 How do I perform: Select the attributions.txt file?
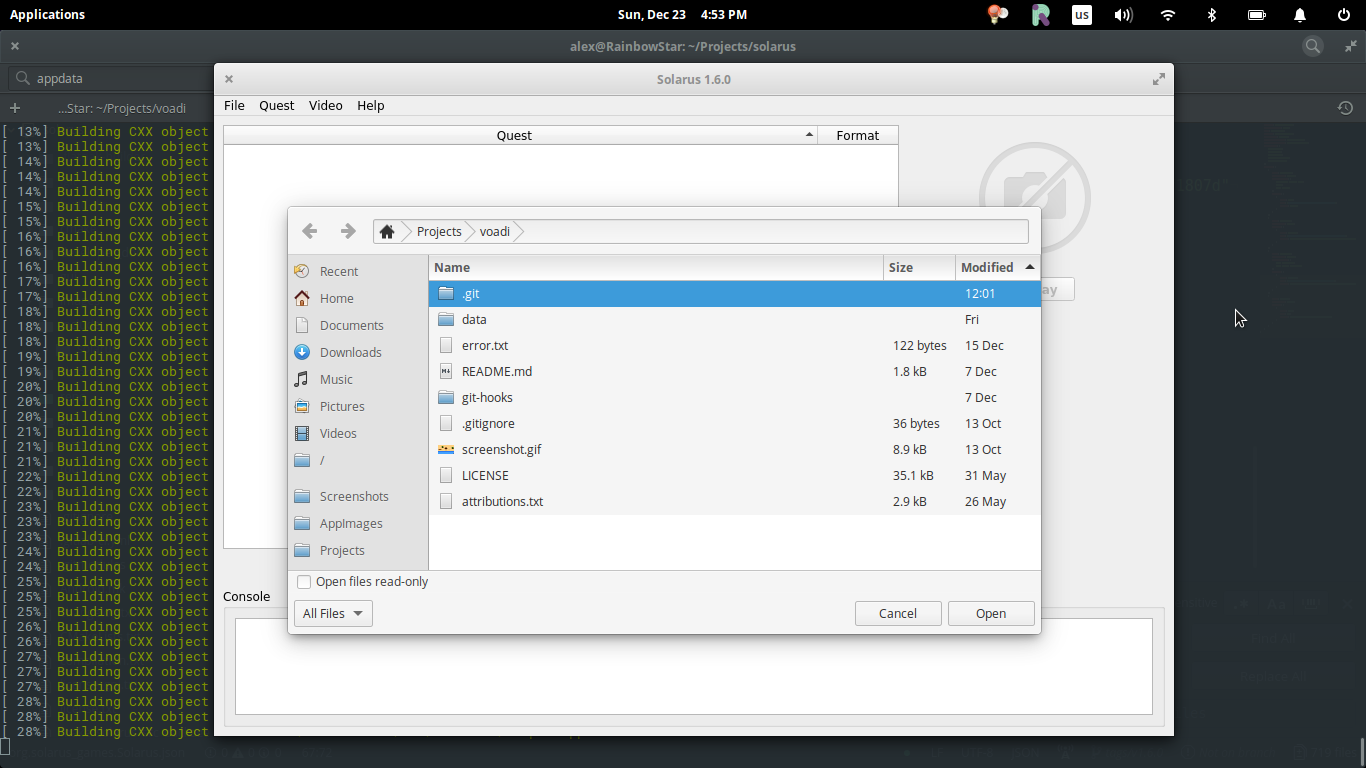pyautogui.click(x=735, y=502)
